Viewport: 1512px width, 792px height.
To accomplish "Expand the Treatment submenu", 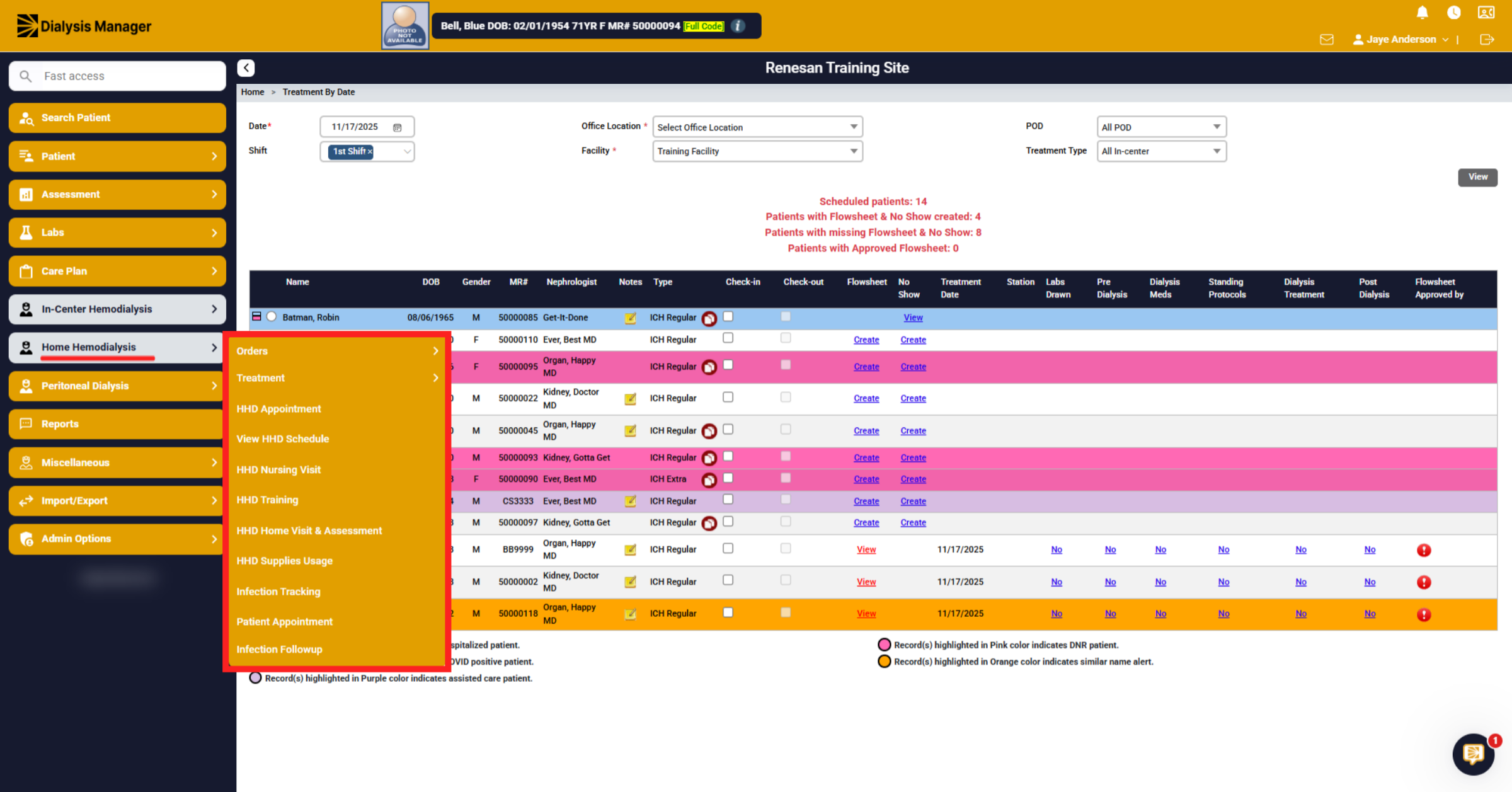I will click(x=337, y=378).
